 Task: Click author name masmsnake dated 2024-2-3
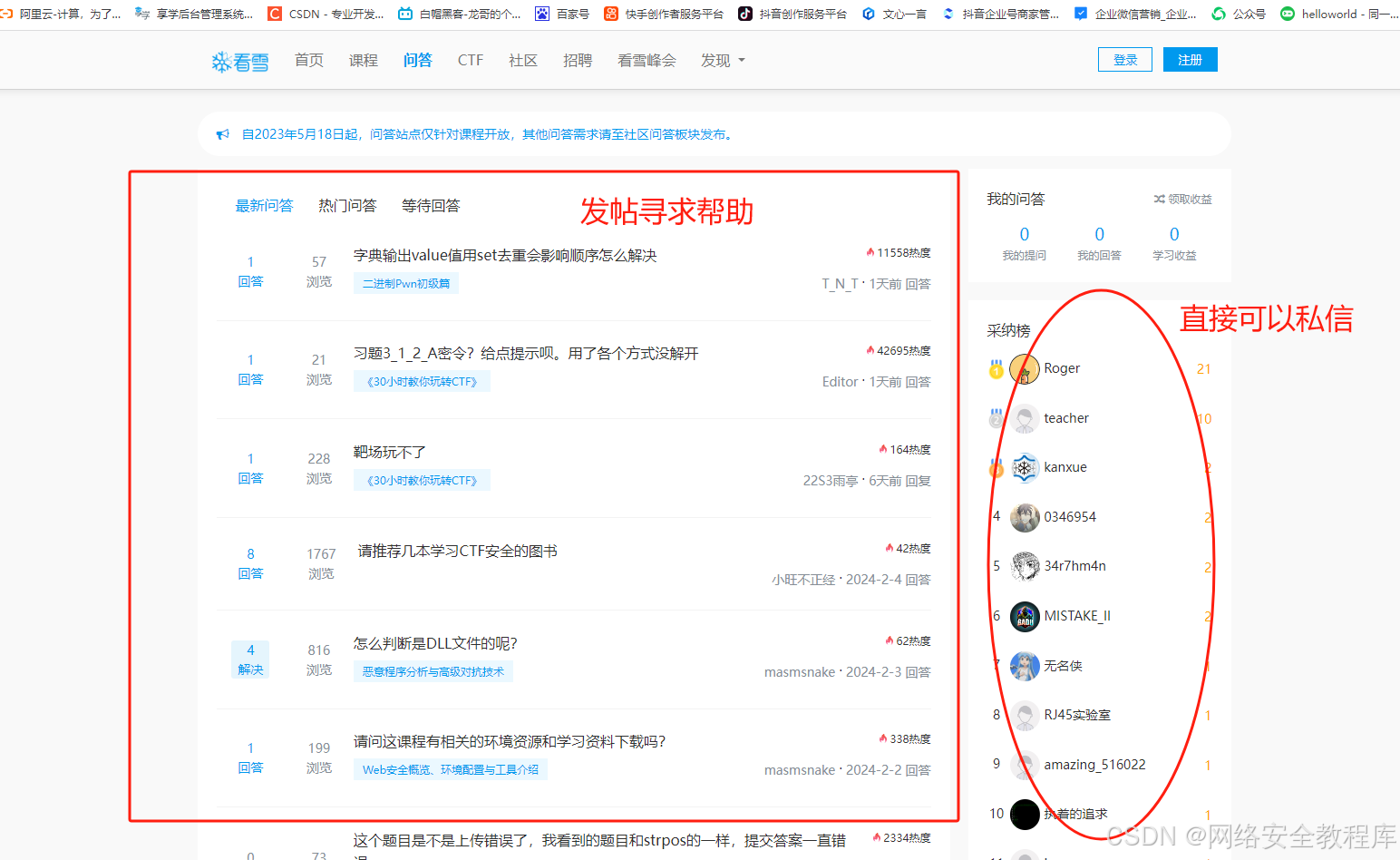click(x=800, y=672)
